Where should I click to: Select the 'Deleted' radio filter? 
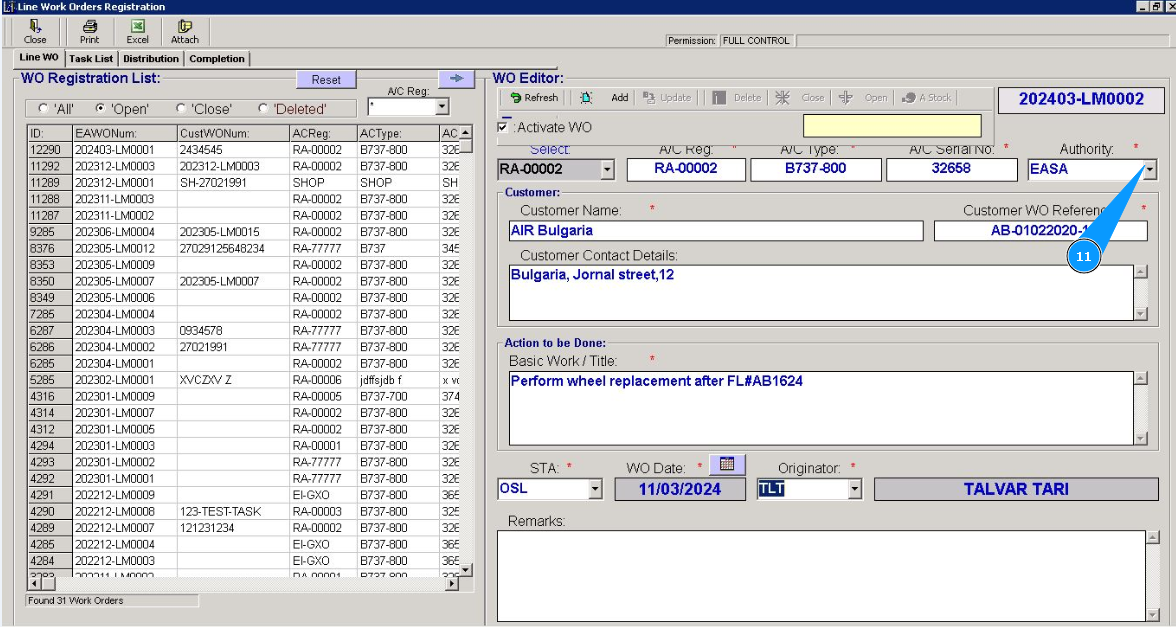[x=263, y=108]
